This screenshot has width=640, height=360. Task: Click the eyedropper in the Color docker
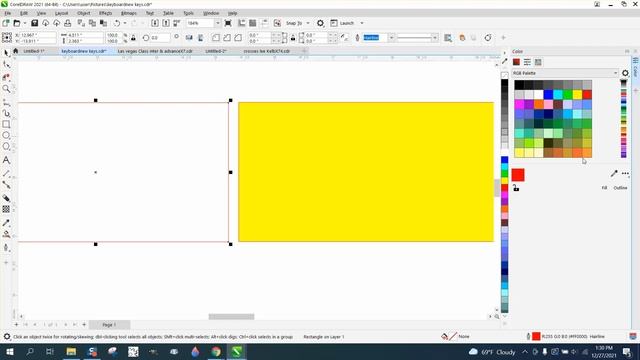pos(614,173)
